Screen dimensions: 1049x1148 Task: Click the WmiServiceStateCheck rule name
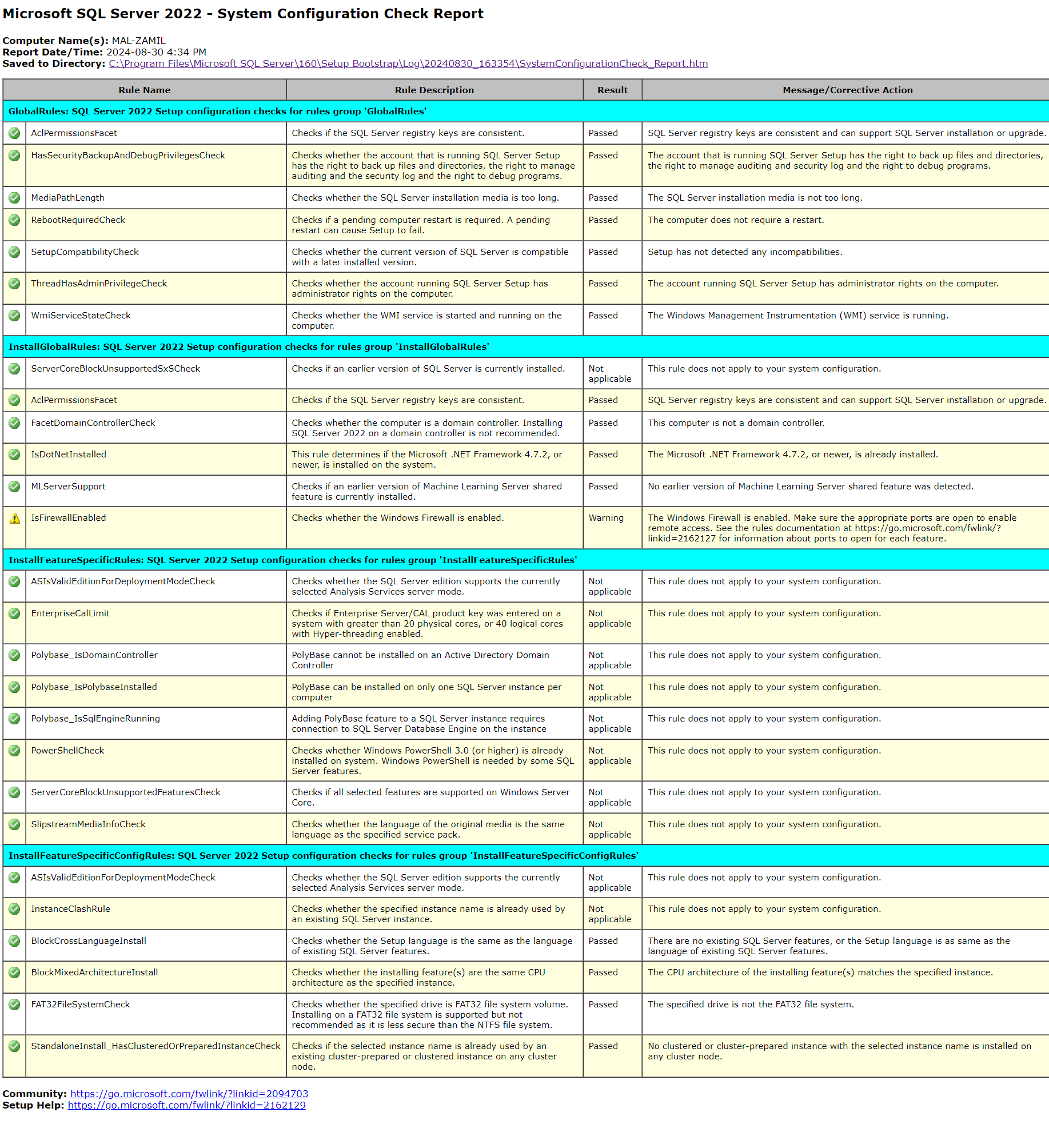coord(81,316)
